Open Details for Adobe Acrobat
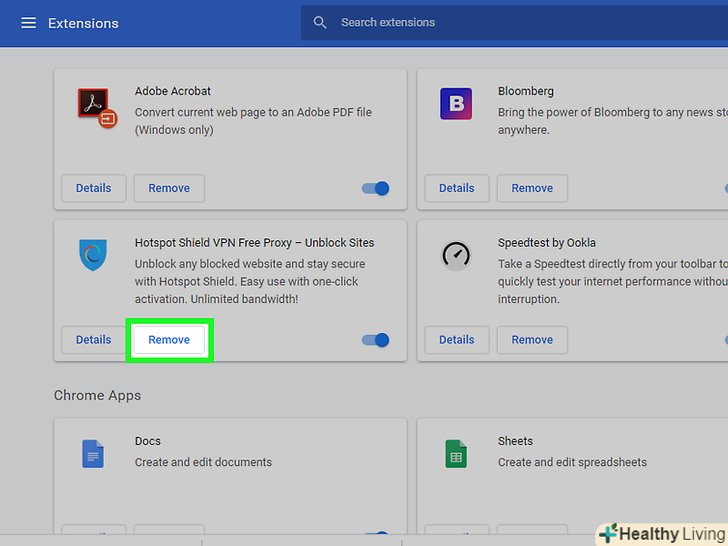 94,188
